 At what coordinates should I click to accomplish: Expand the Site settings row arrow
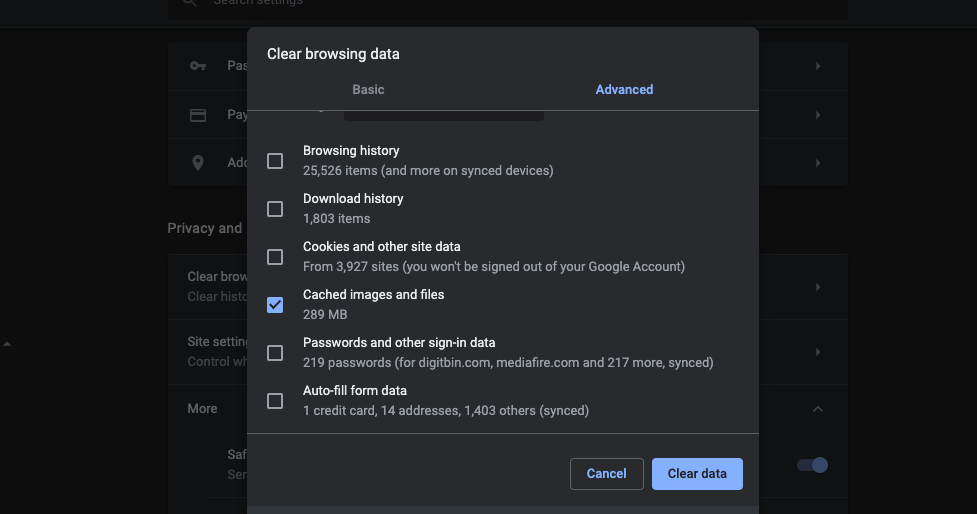817,352
